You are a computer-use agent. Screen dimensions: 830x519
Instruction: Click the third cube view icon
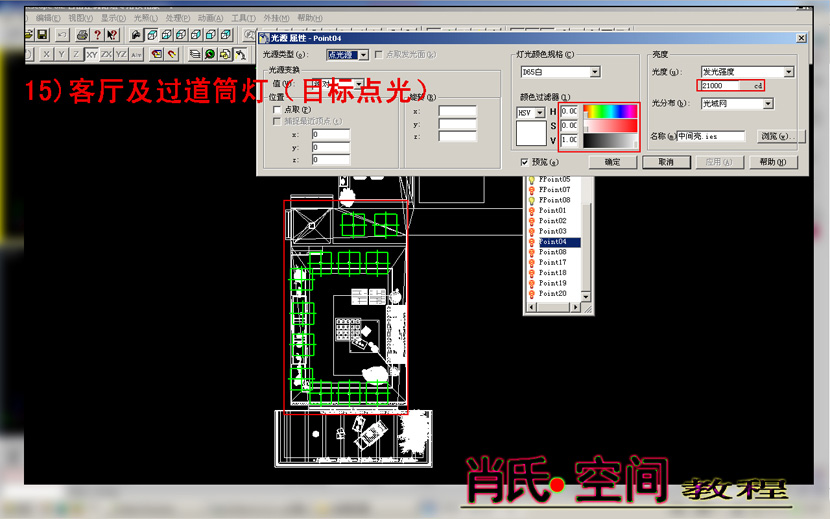pyautogui.click(x=182, y=35)
